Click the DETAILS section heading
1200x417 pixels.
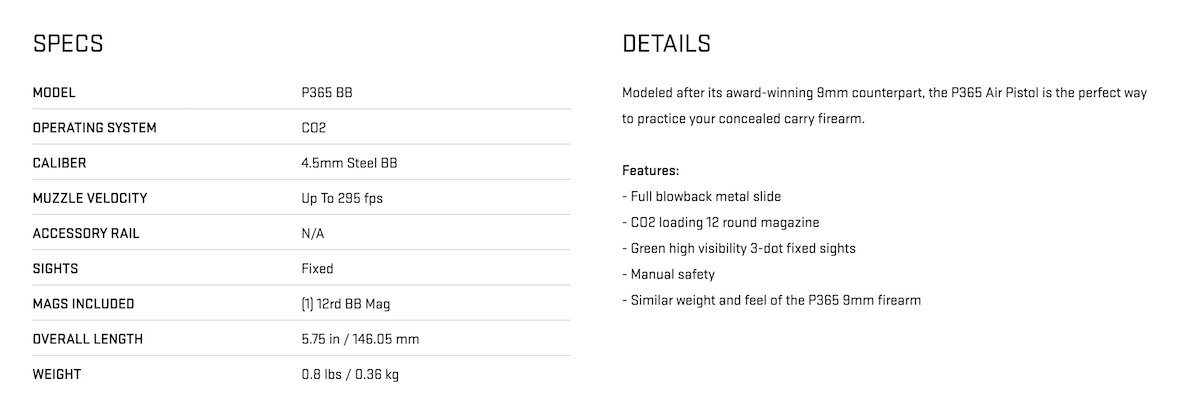pos(666,44)
